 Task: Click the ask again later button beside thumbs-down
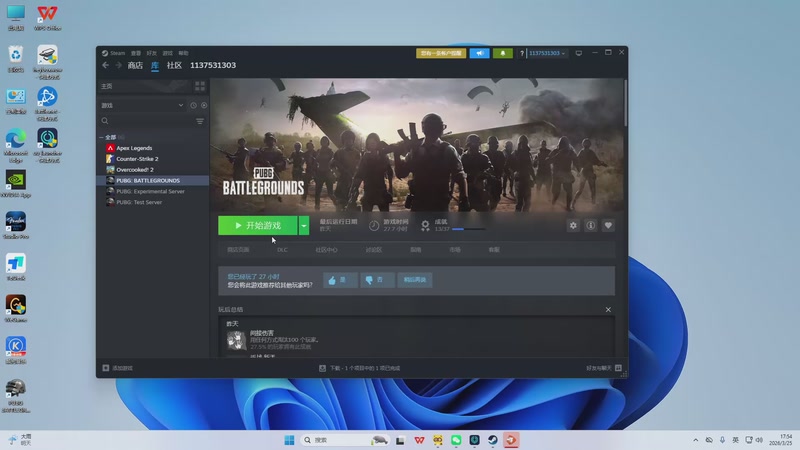(415, 280)
